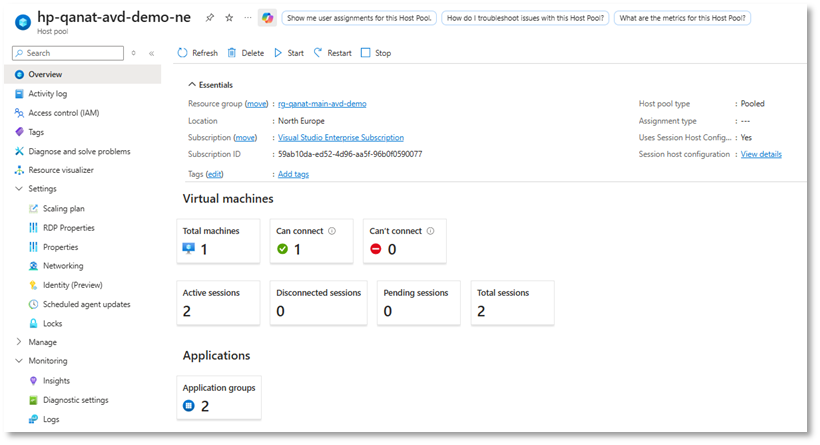
Task: Open Activity log in sidebar
Action: [48, 94]
